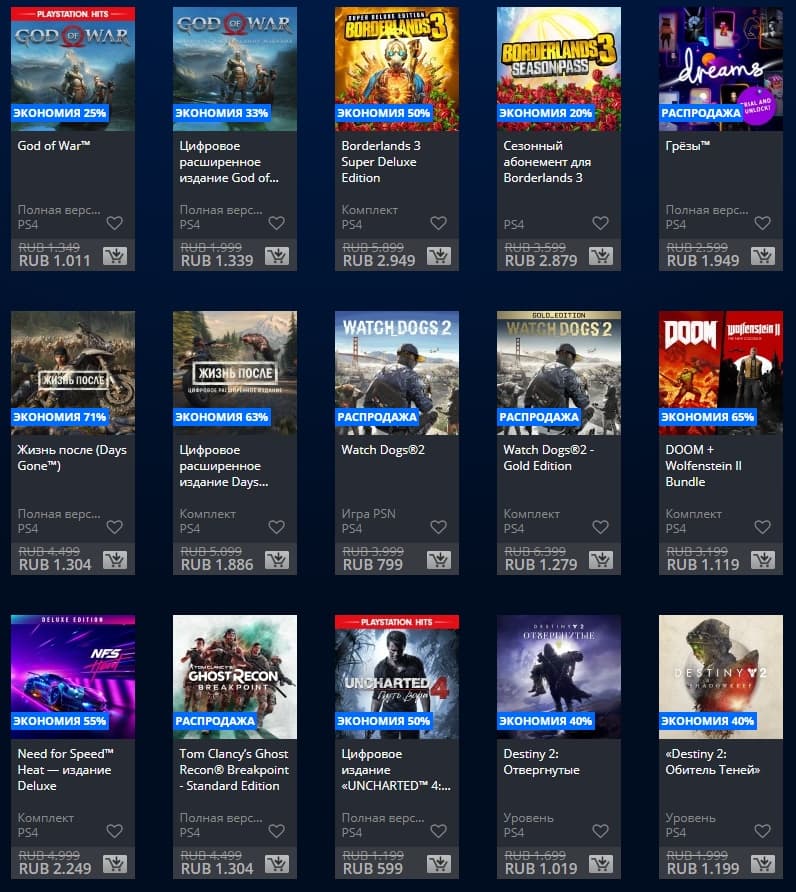Click 'РАСПРОДАЖА' badge on Ghost Recon Breakpoint
The height and width of the screenshot is (892, 796).
(x=215, y=721)
